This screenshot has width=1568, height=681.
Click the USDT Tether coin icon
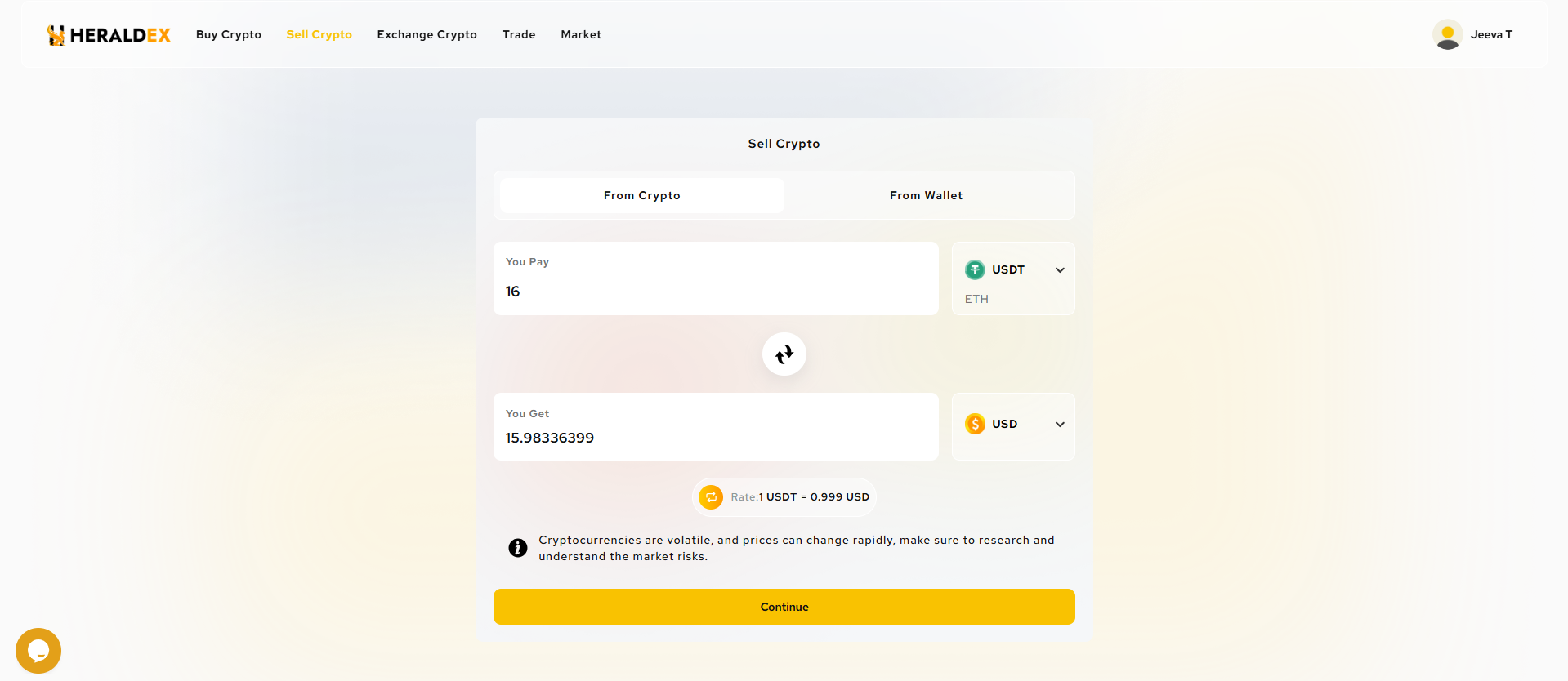tap(974, 269)
